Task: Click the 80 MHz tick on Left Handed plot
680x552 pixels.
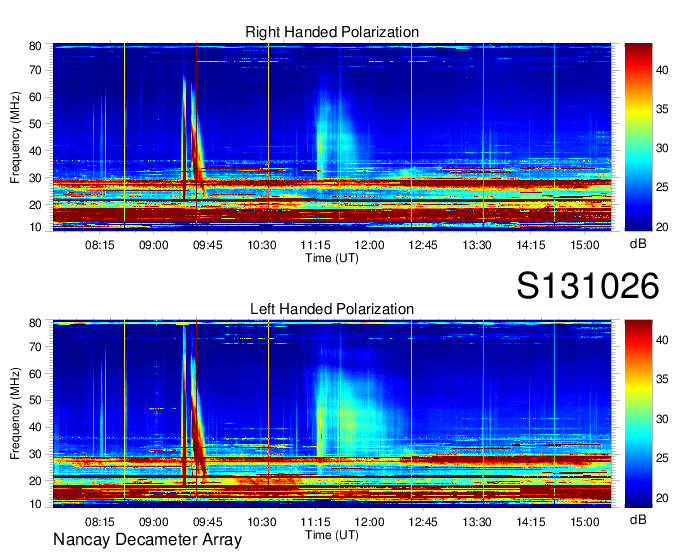Action: coord(35,323)
